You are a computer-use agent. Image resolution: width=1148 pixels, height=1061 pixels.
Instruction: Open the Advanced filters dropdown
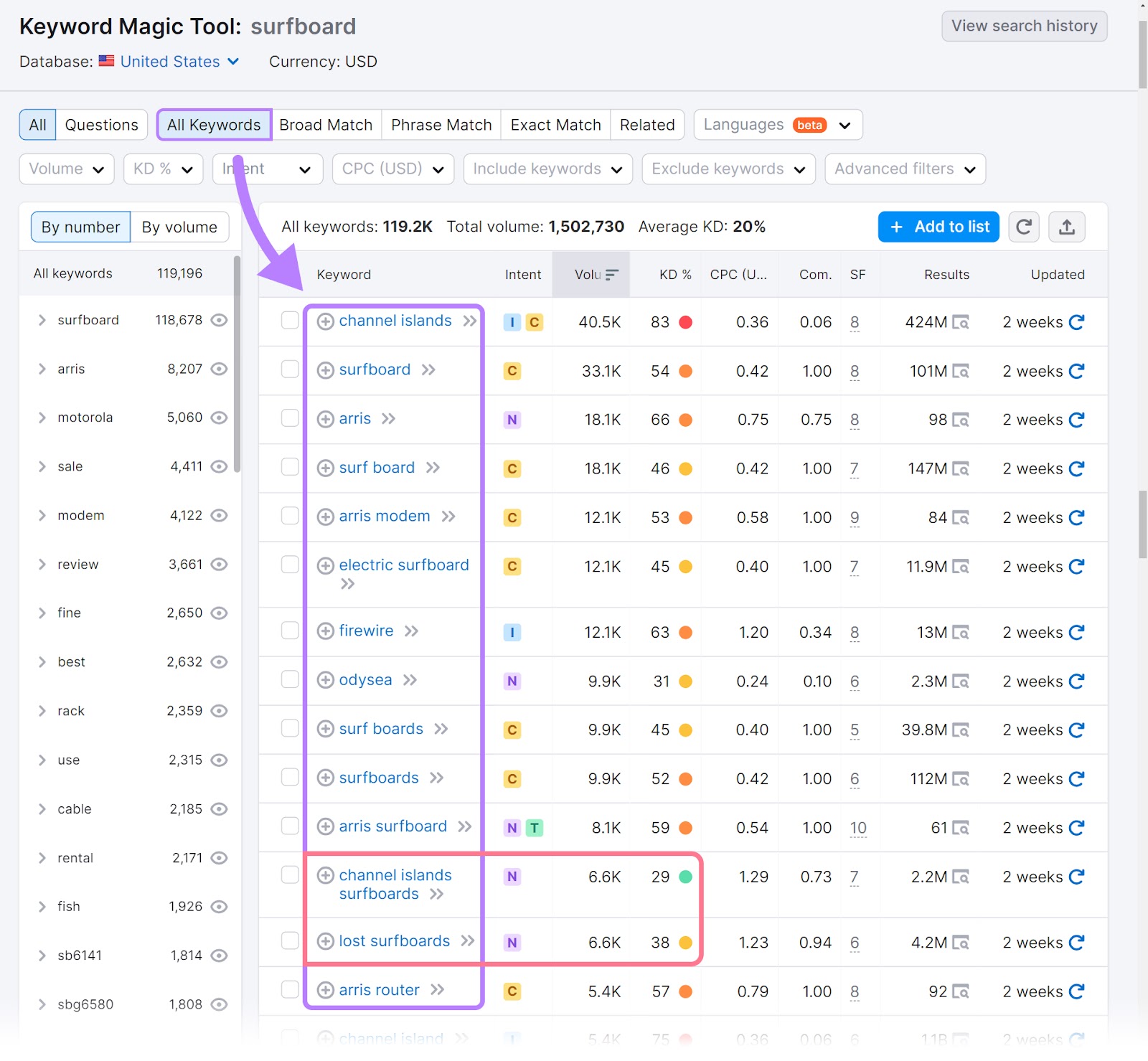(x=905, y=169)
